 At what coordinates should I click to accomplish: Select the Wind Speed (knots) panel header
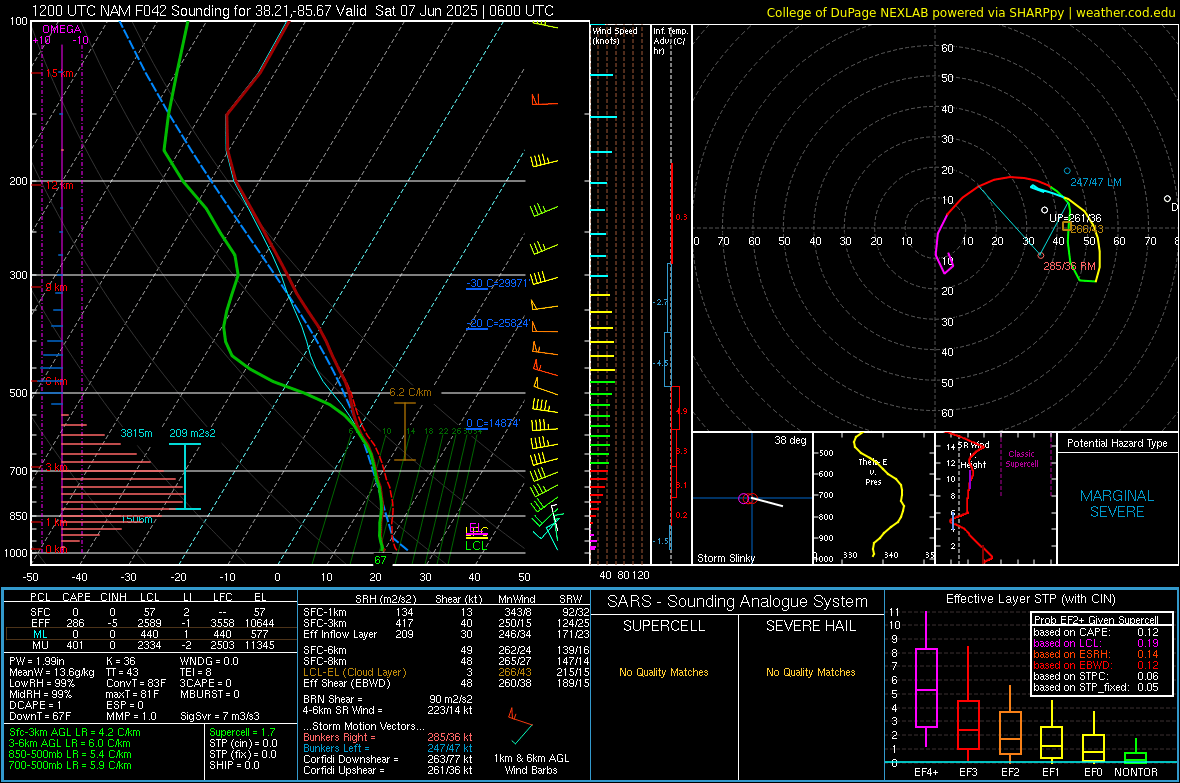(x=615, y=35)
